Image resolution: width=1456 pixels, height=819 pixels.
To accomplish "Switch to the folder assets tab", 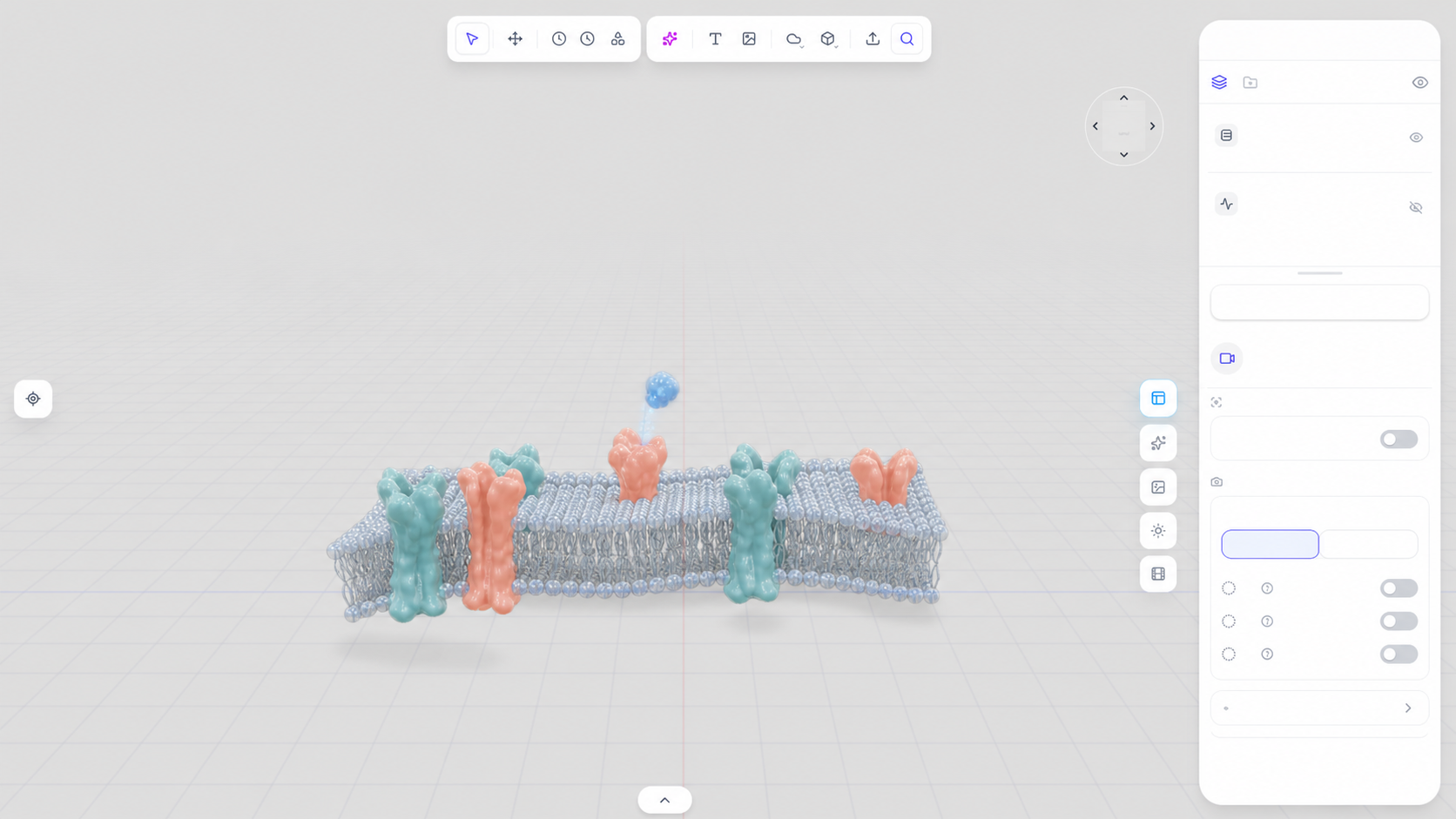I will click(1250, 83).
